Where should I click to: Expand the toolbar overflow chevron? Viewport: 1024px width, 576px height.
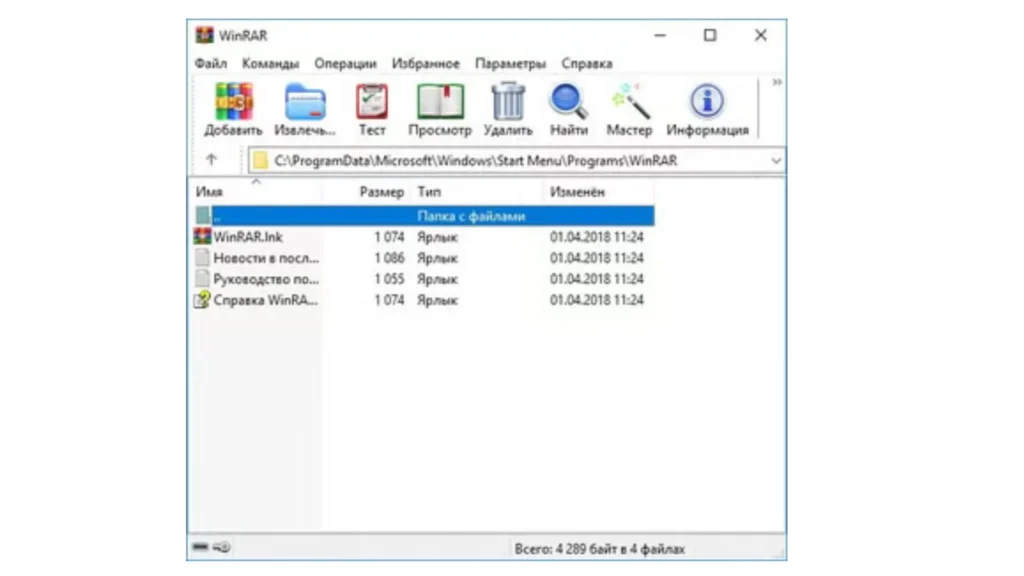click(x=777, y=83)
